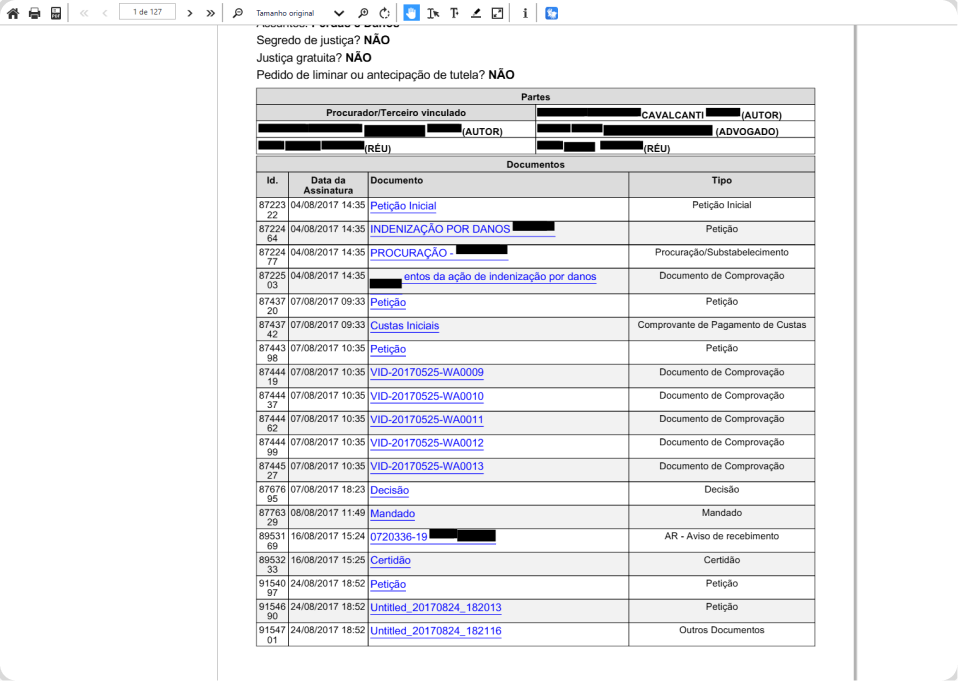The image size is (958, 681).
Task: Rotate the page with the rotate icon
Action: [x=386, y=13]
